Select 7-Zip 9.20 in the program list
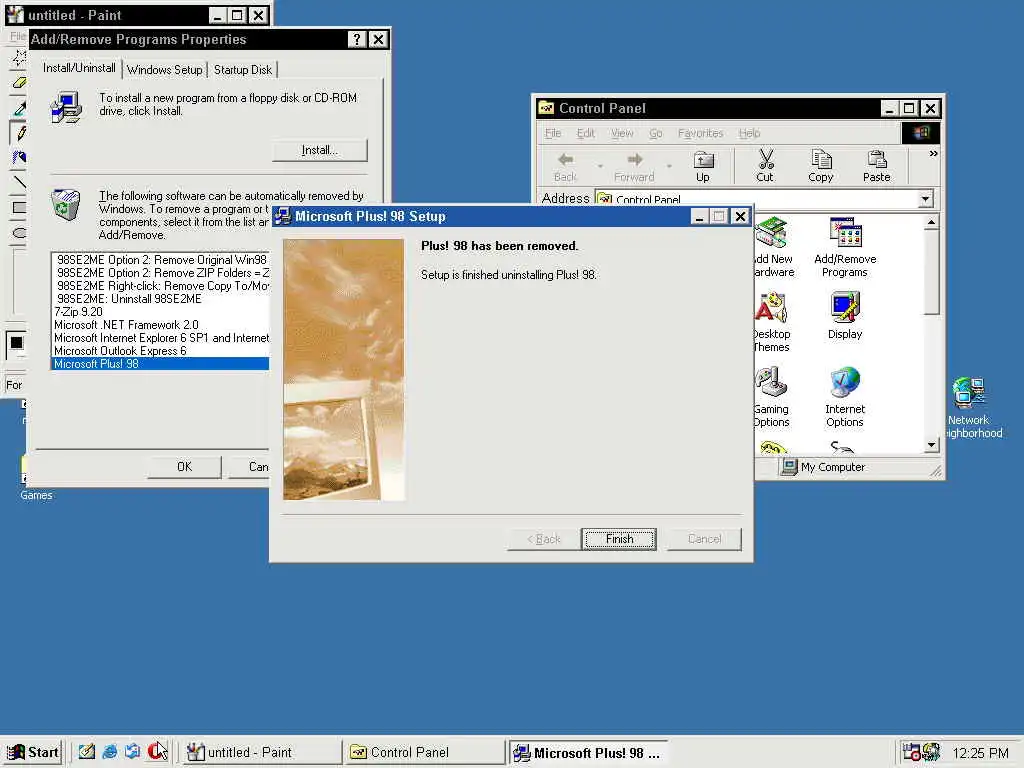The height and width of the screenshot is (768, 1024). tap(160, 312)
